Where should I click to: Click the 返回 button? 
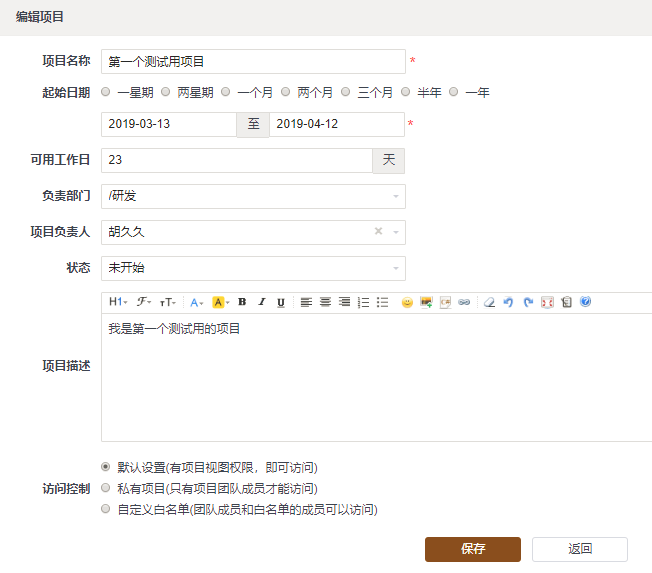pyautogui.click(x=580, y=549)
